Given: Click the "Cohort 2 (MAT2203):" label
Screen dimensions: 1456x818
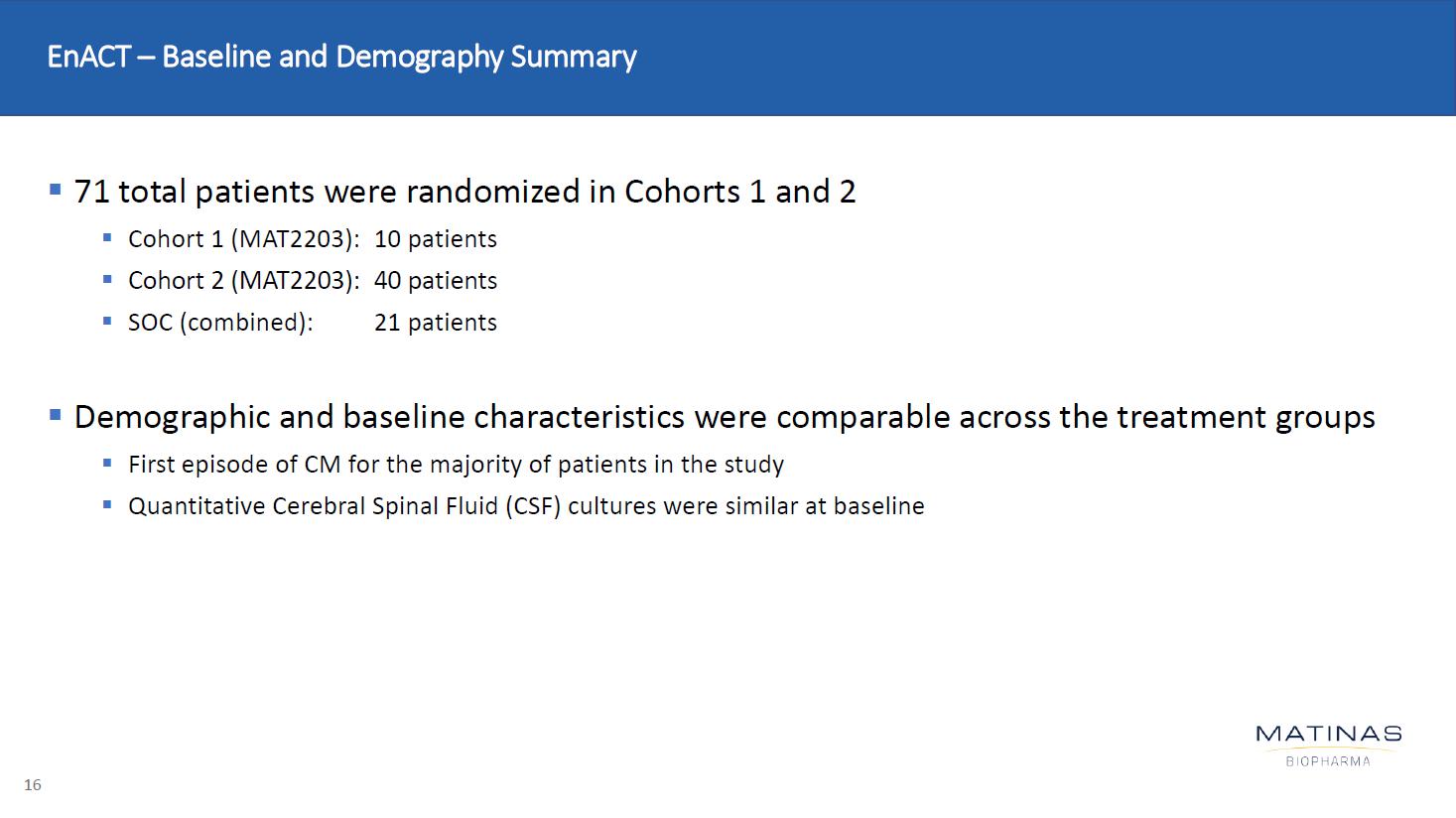Looking at the screenshot, I should tap(243, 281).
